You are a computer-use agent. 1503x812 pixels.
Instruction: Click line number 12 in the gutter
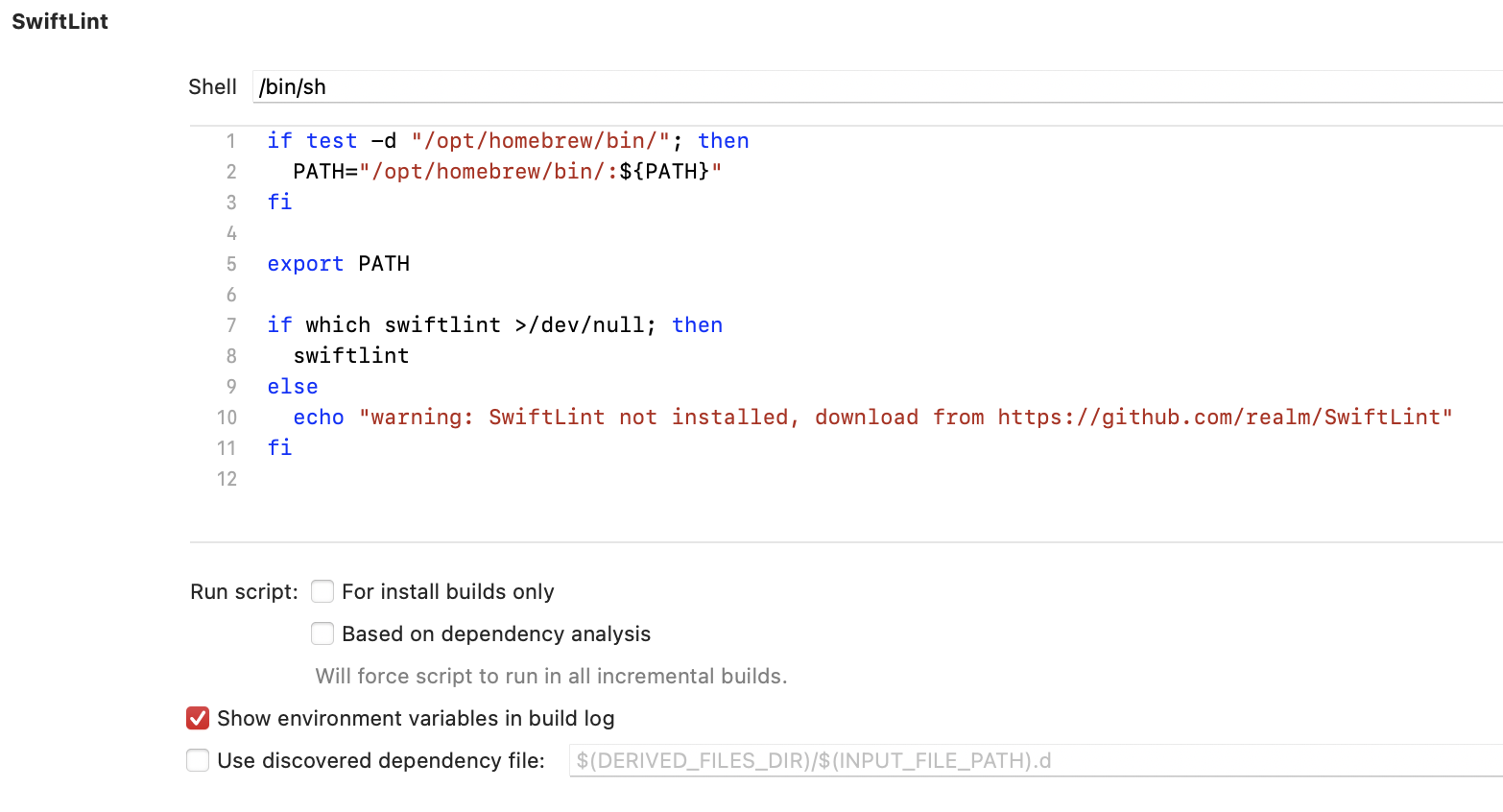pos(227,478)
